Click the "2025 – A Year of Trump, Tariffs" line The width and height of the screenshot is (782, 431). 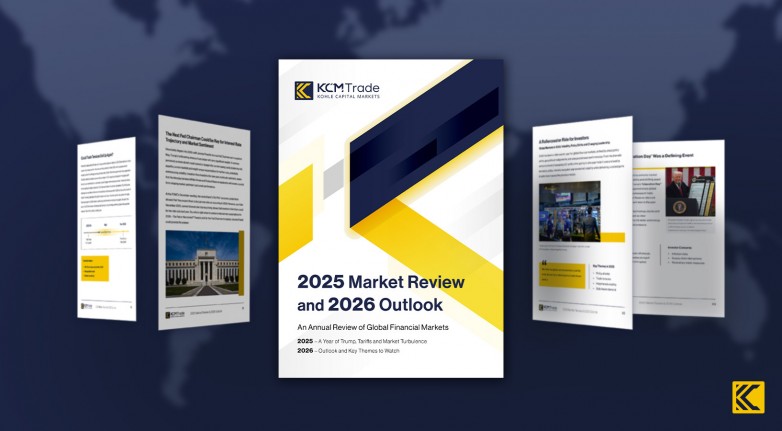(362, 341)
